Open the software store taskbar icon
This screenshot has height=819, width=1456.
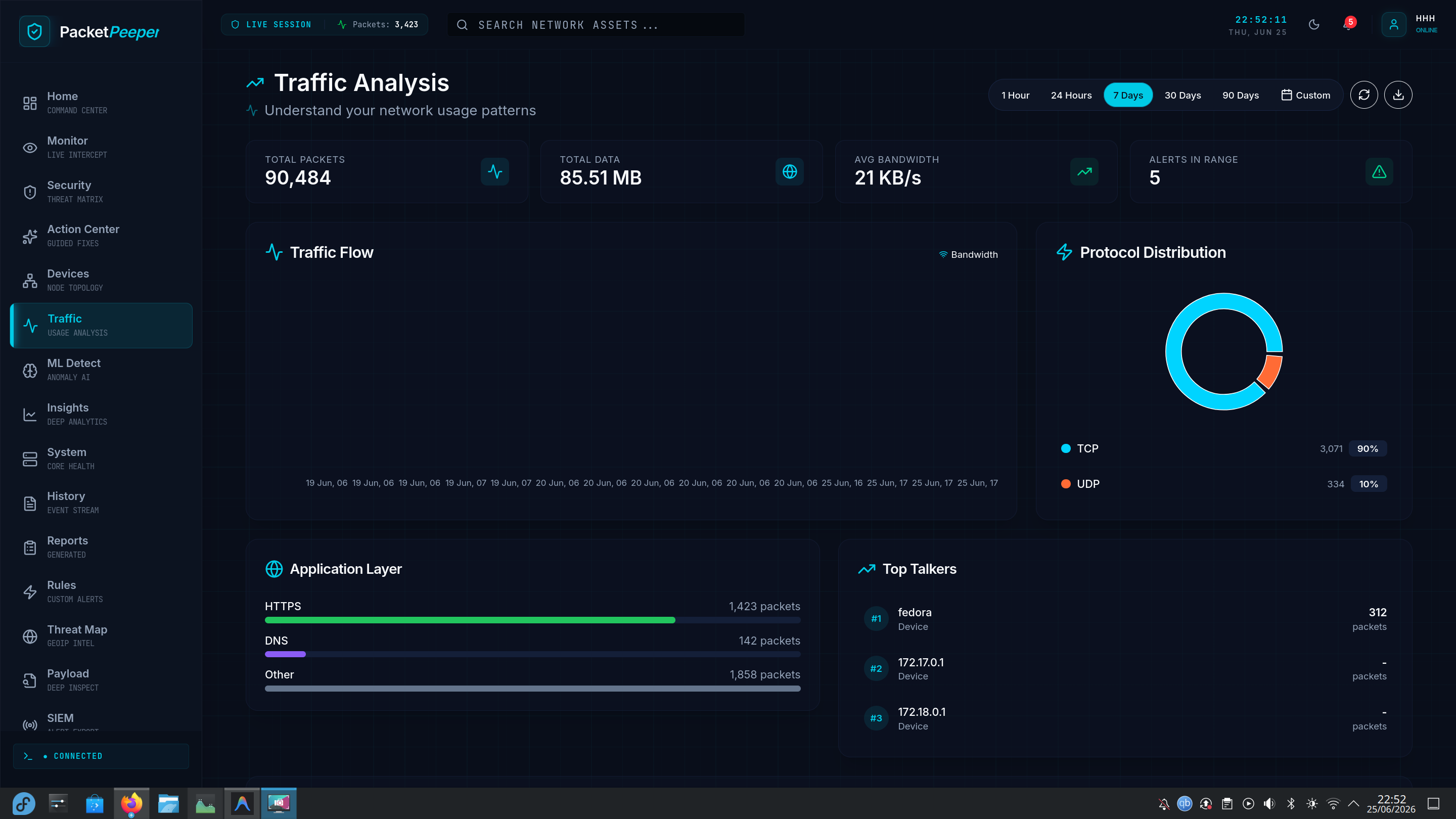tap(95, 803)
